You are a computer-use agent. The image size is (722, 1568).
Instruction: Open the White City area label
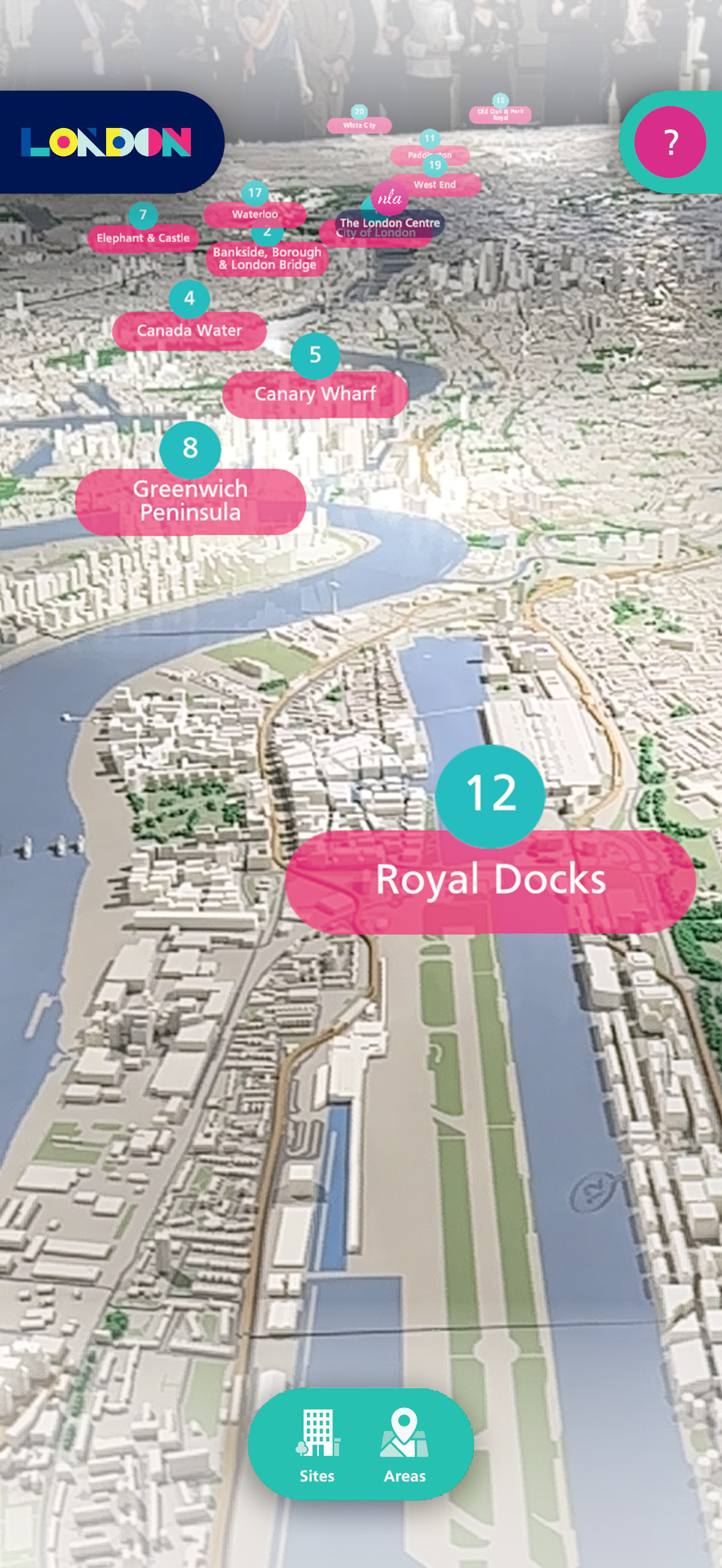pos(359,125)
